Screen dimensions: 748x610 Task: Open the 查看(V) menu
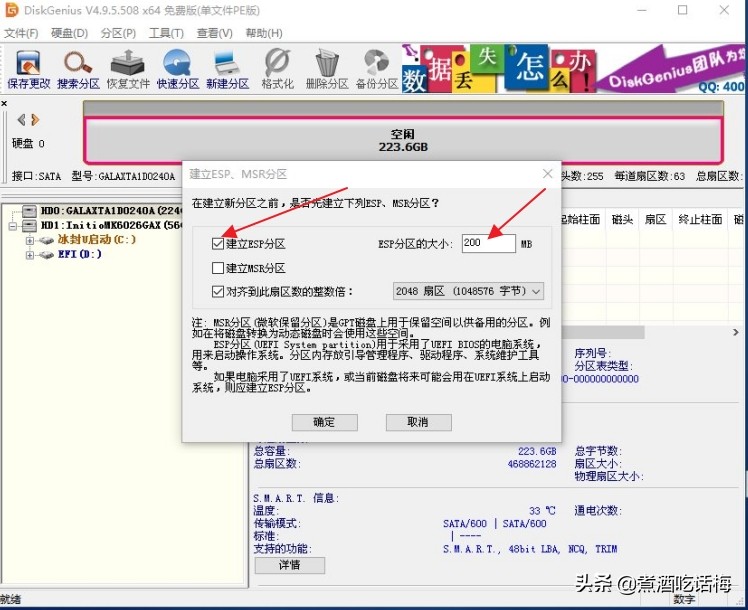click(215, 33)
